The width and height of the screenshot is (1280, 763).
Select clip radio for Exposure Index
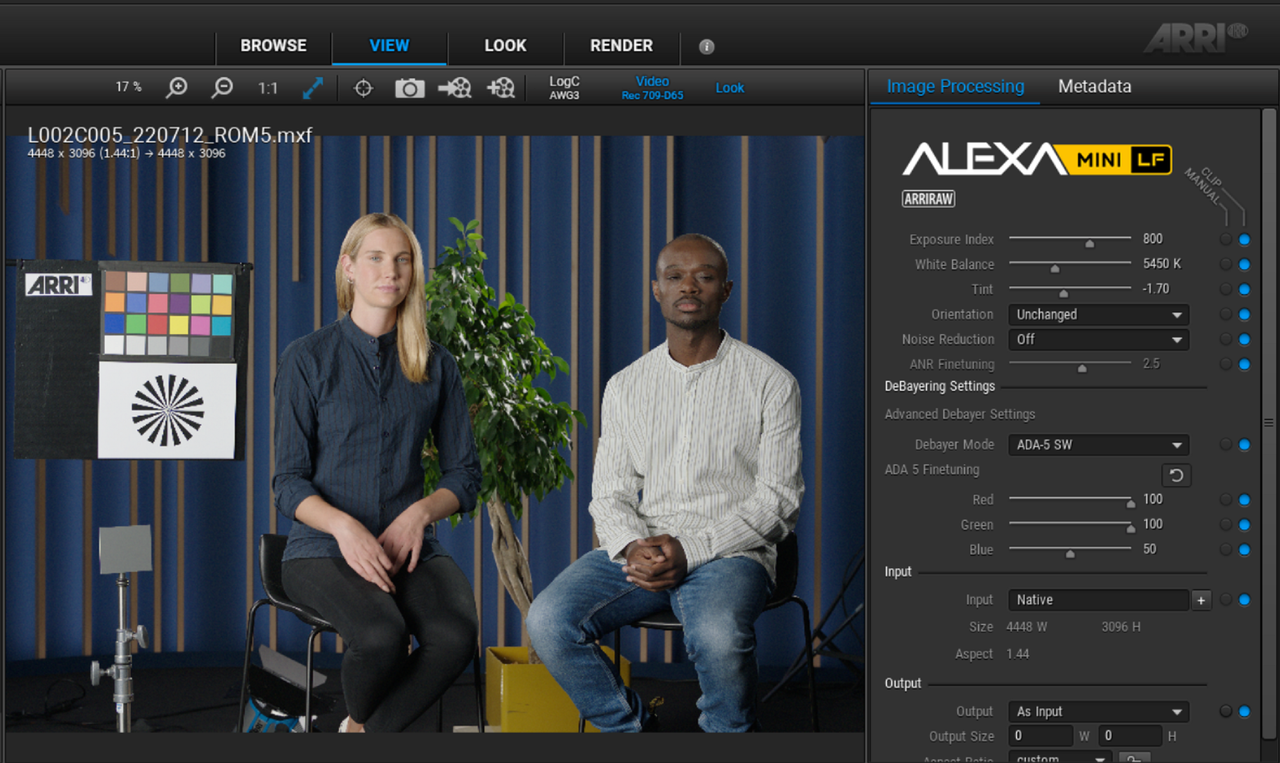(x=1225, y=240)
